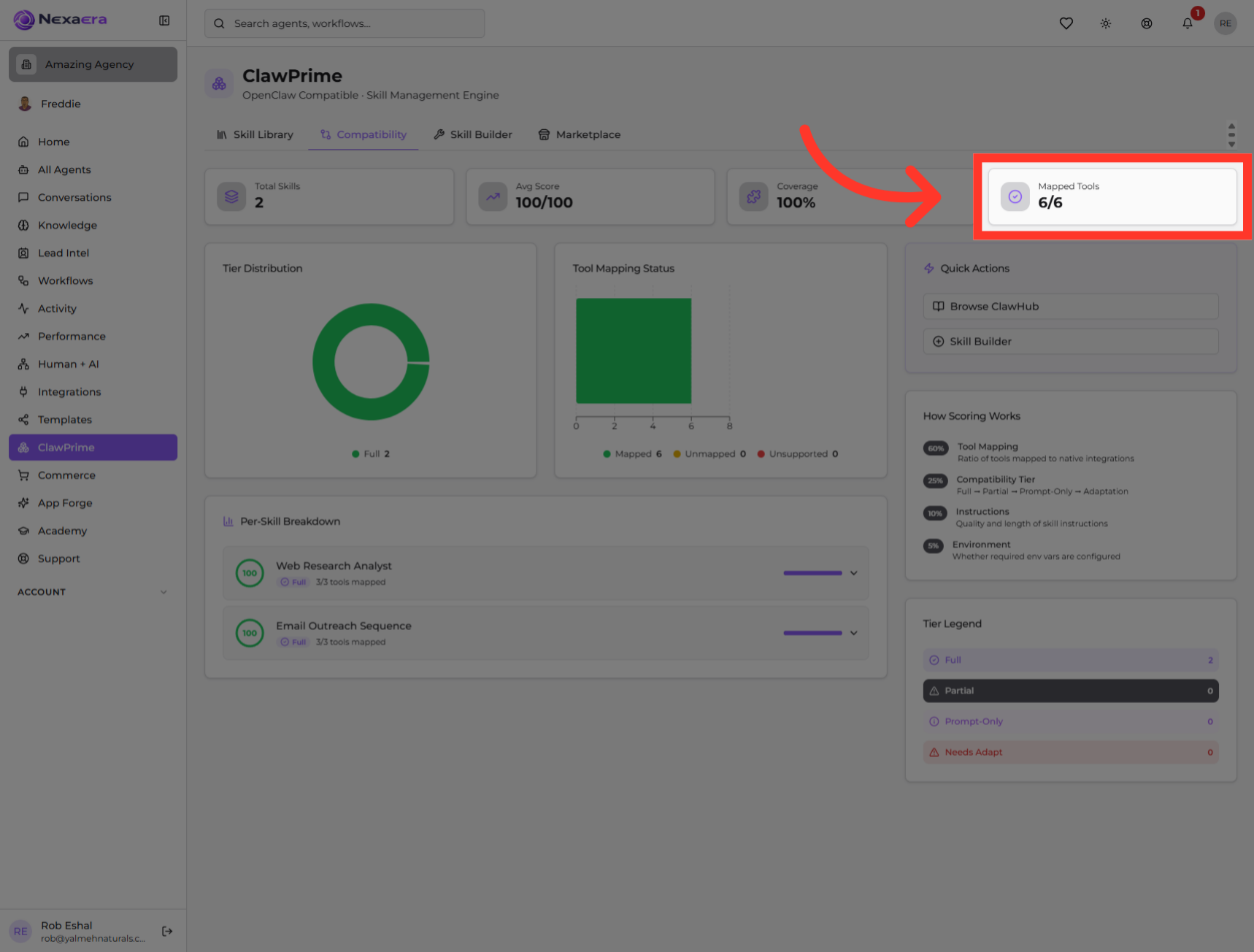The image size is (1254, 952).
Task: Expand the ACCOUNT section chevron
Action: [x=164, y=592]
